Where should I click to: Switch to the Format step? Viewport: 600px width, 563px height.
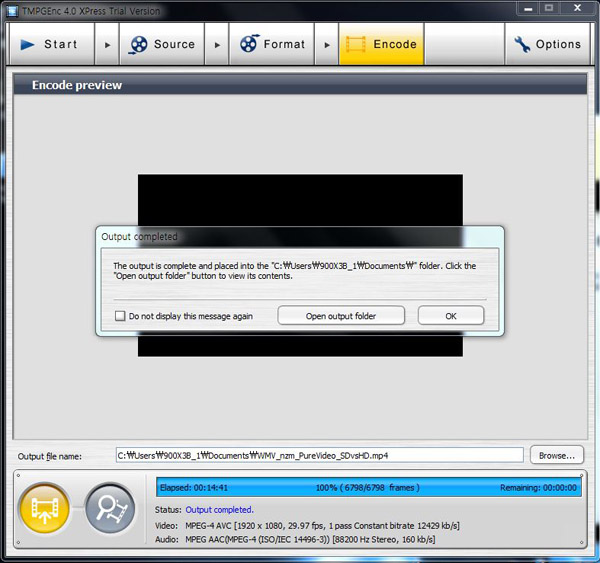(272, 44)
